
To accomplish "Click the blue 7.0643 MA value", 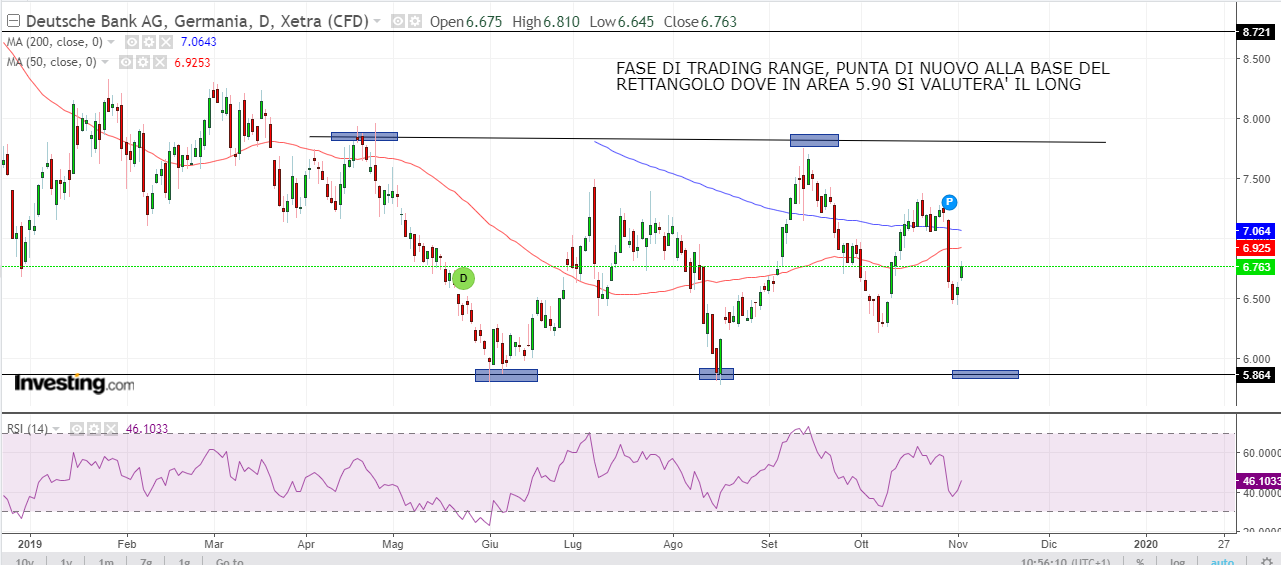I will [x=198, y=42].
